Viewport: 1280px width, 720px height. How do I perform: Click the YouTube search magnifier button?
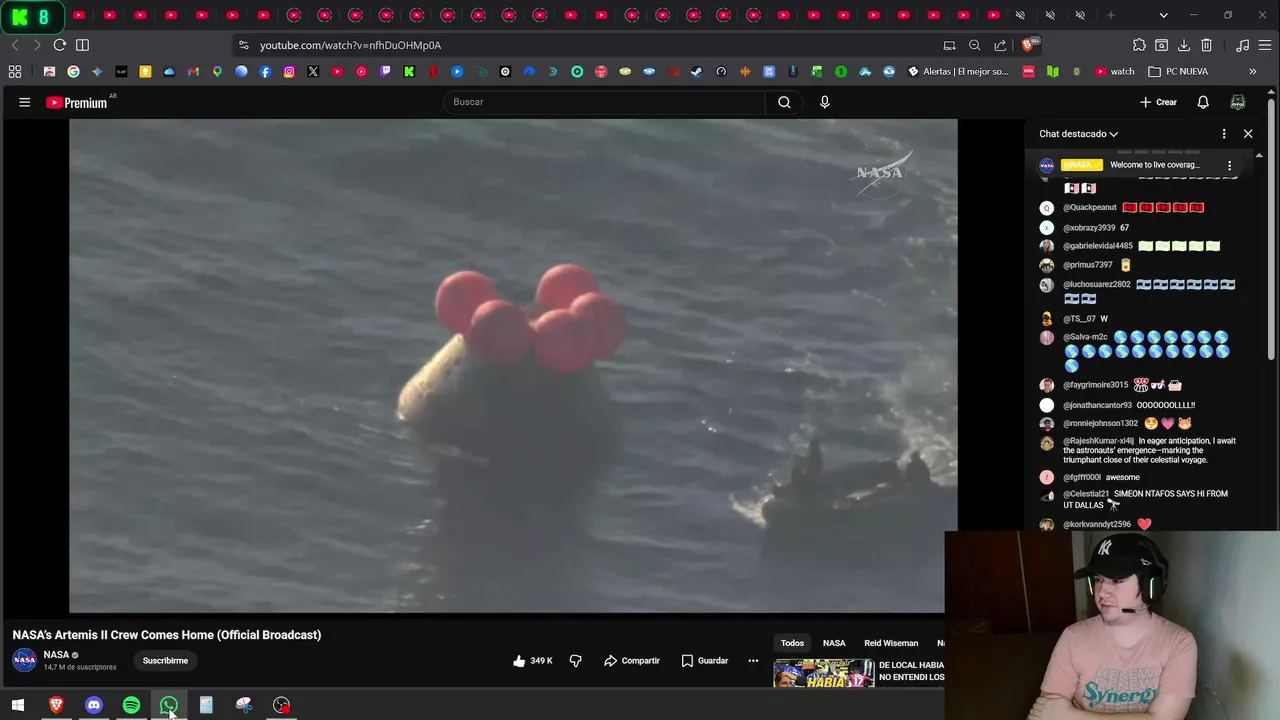784,102
